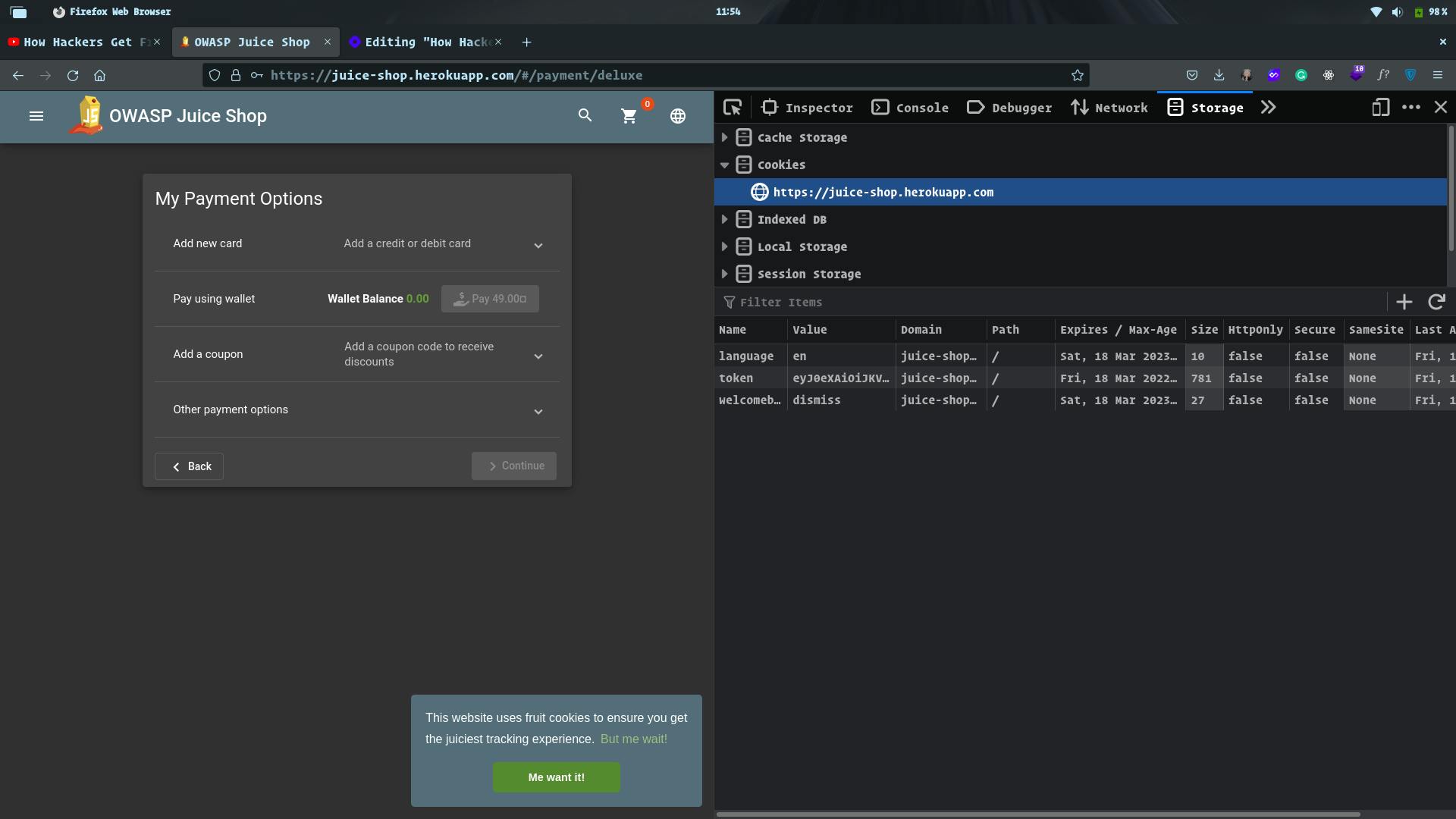Open the Juice Shop hamburger menu
1456x819 pixels.
tap(36, 116)
